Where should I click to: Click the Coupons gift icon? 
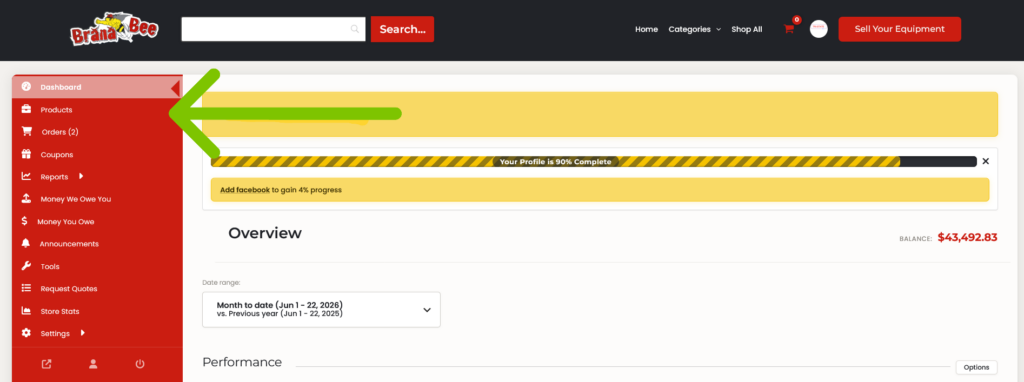coord(26,154)
